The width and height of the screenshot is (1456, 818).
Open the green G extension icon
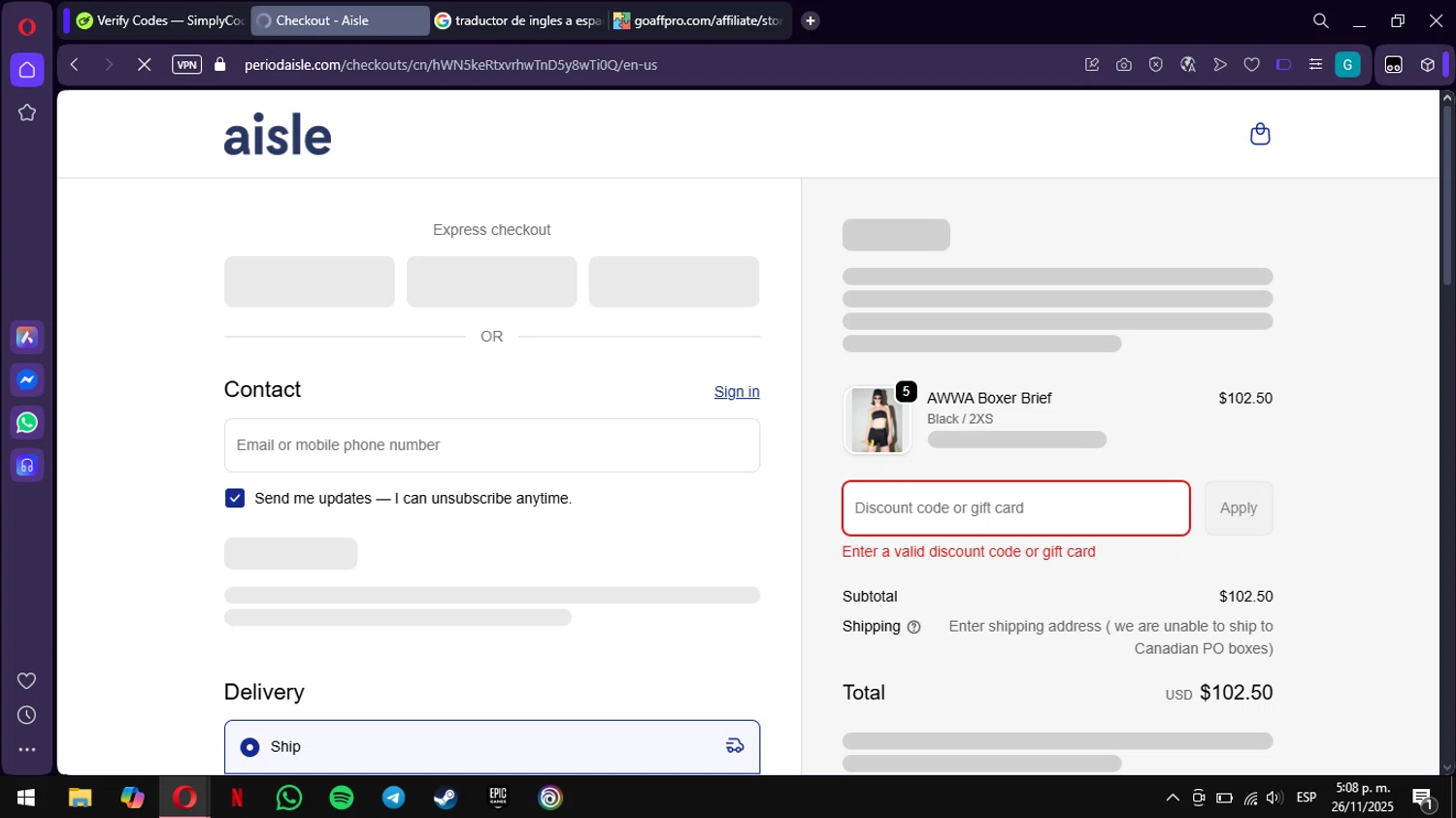point(1348,65)
